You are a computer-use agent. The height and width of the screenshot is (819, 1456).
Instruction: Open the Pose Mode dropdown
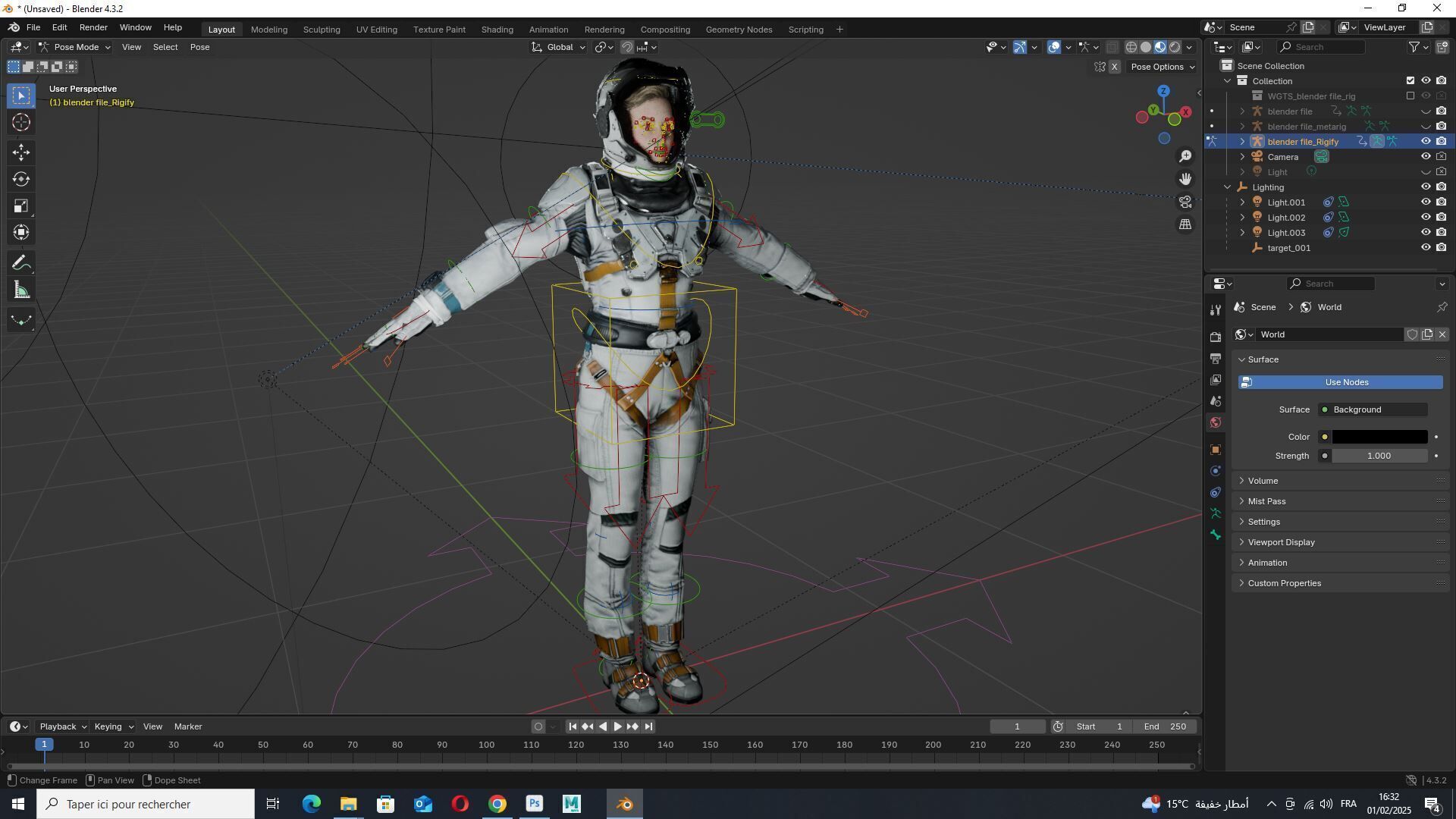[x=74, y=47]
